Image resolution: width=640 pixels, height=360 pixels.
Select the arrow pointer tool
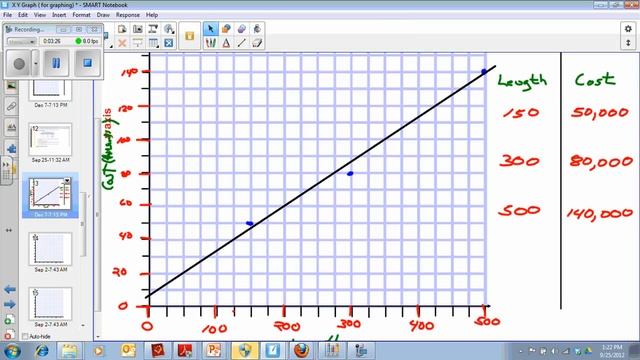[x=211, y=29]
